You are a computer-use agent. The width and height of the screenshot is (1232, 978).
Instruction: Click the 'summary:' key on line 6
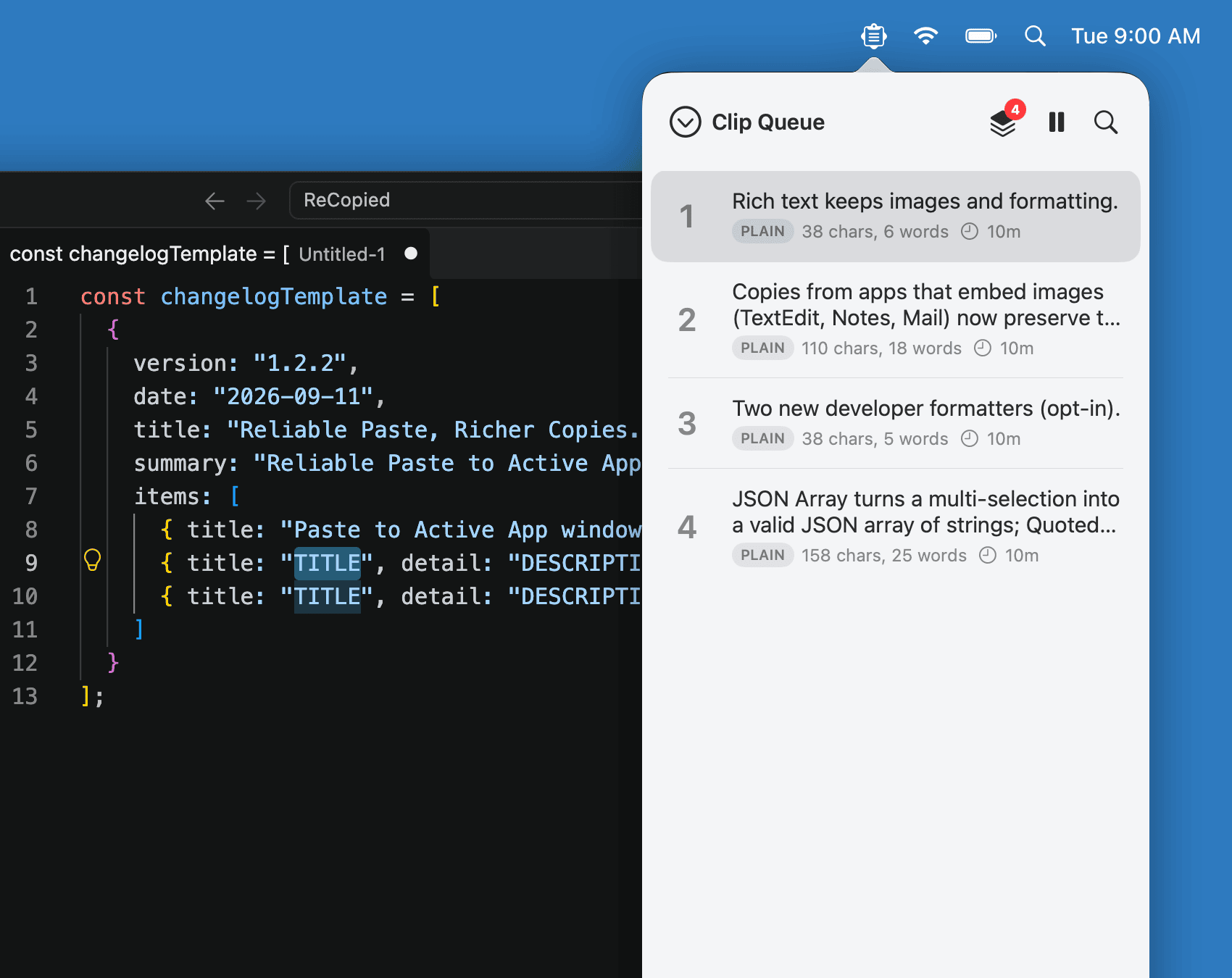coord(186,463)
